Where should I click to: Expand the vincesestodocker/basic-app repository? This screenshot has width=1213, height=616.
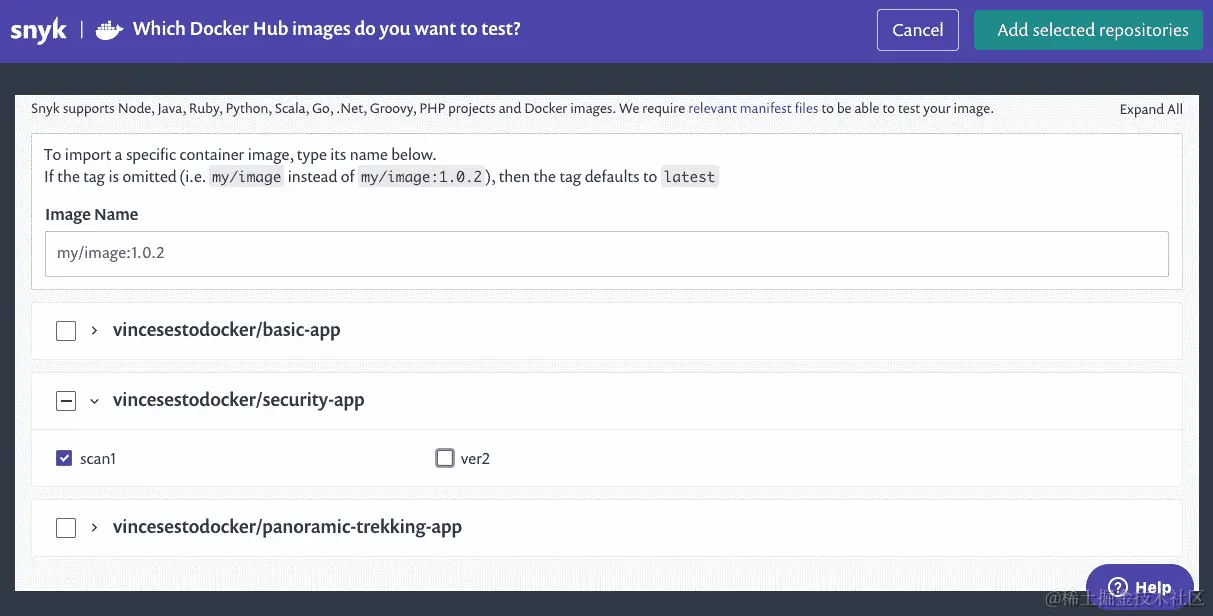[93, 329]
